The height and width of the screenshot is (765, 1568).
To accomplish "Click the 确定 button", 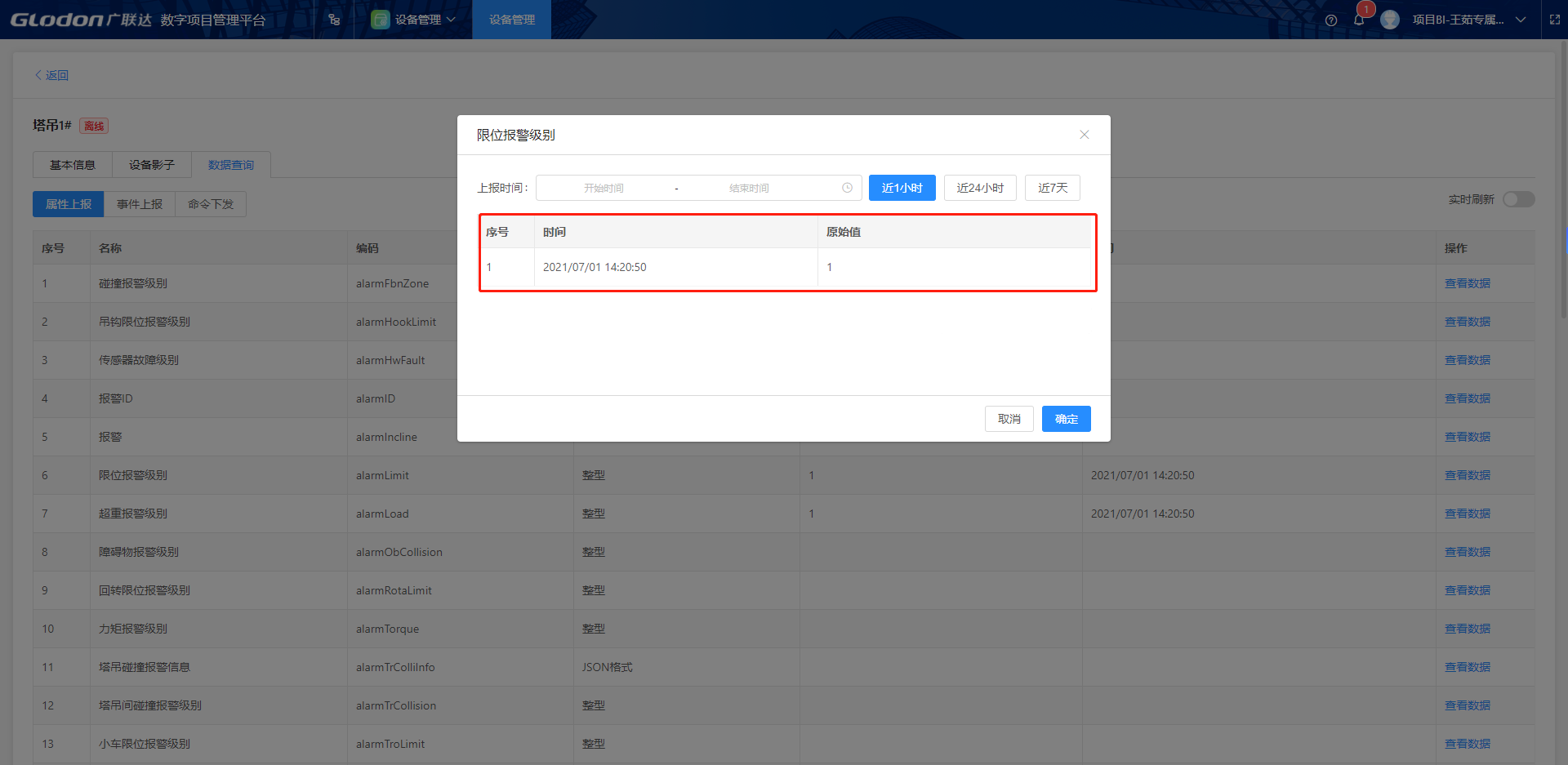I will point(1066,419).
